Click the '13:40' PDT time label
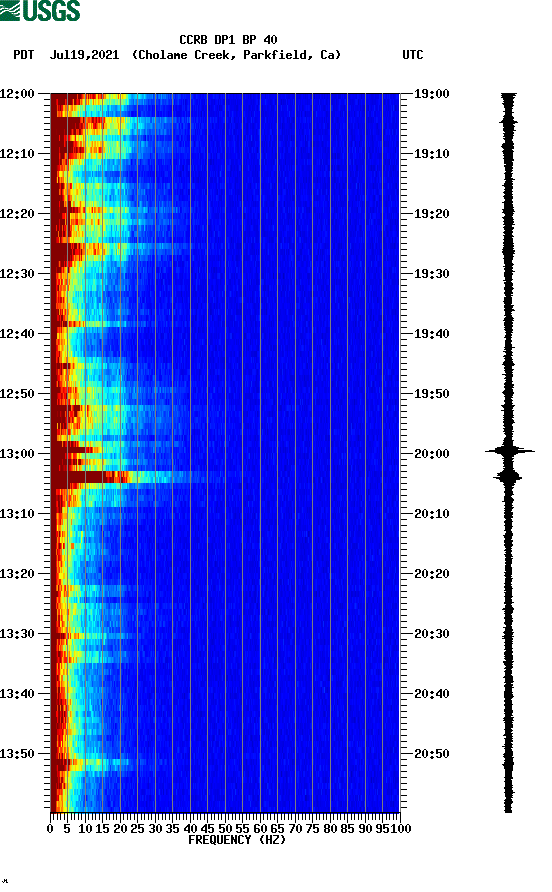This screenshot has height=892, width=552. [18, 694]
